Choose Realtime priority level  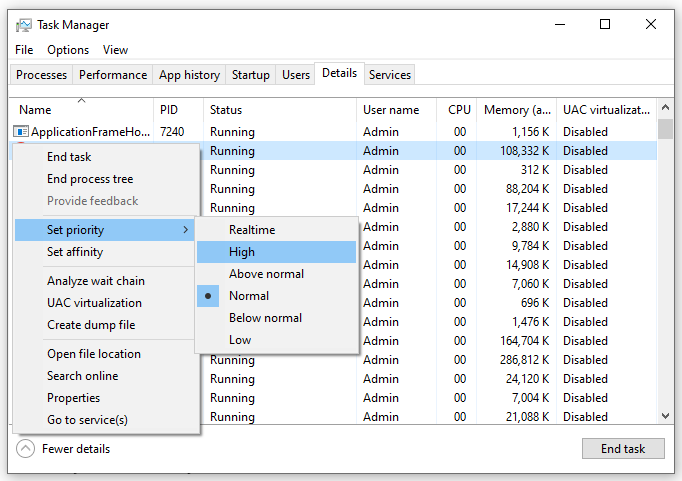pyautogui.click(x=251, y=230)
